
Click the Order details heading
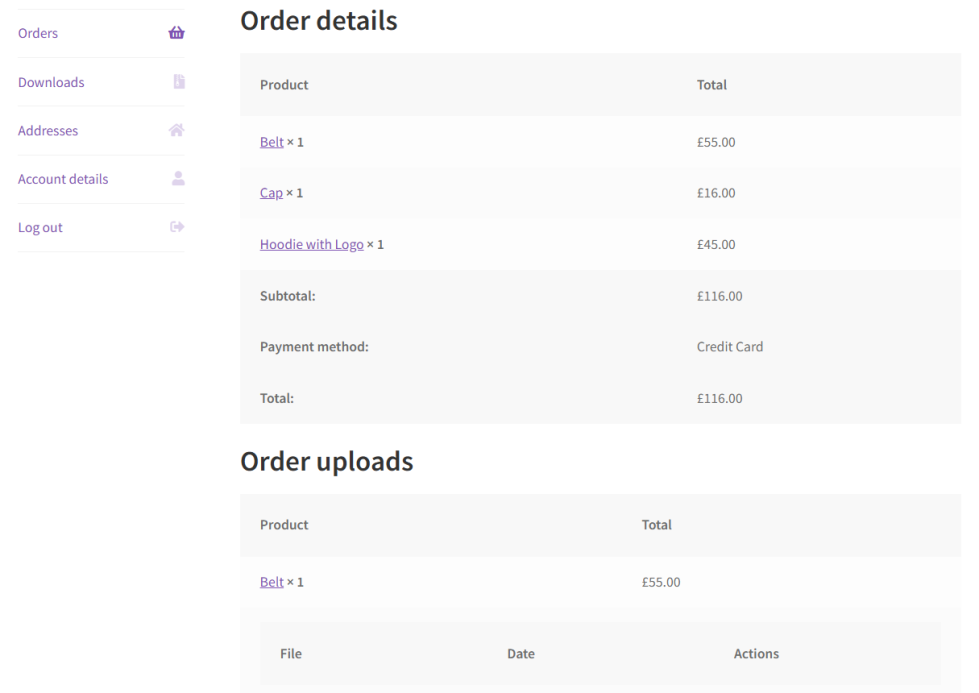(319, 21)
